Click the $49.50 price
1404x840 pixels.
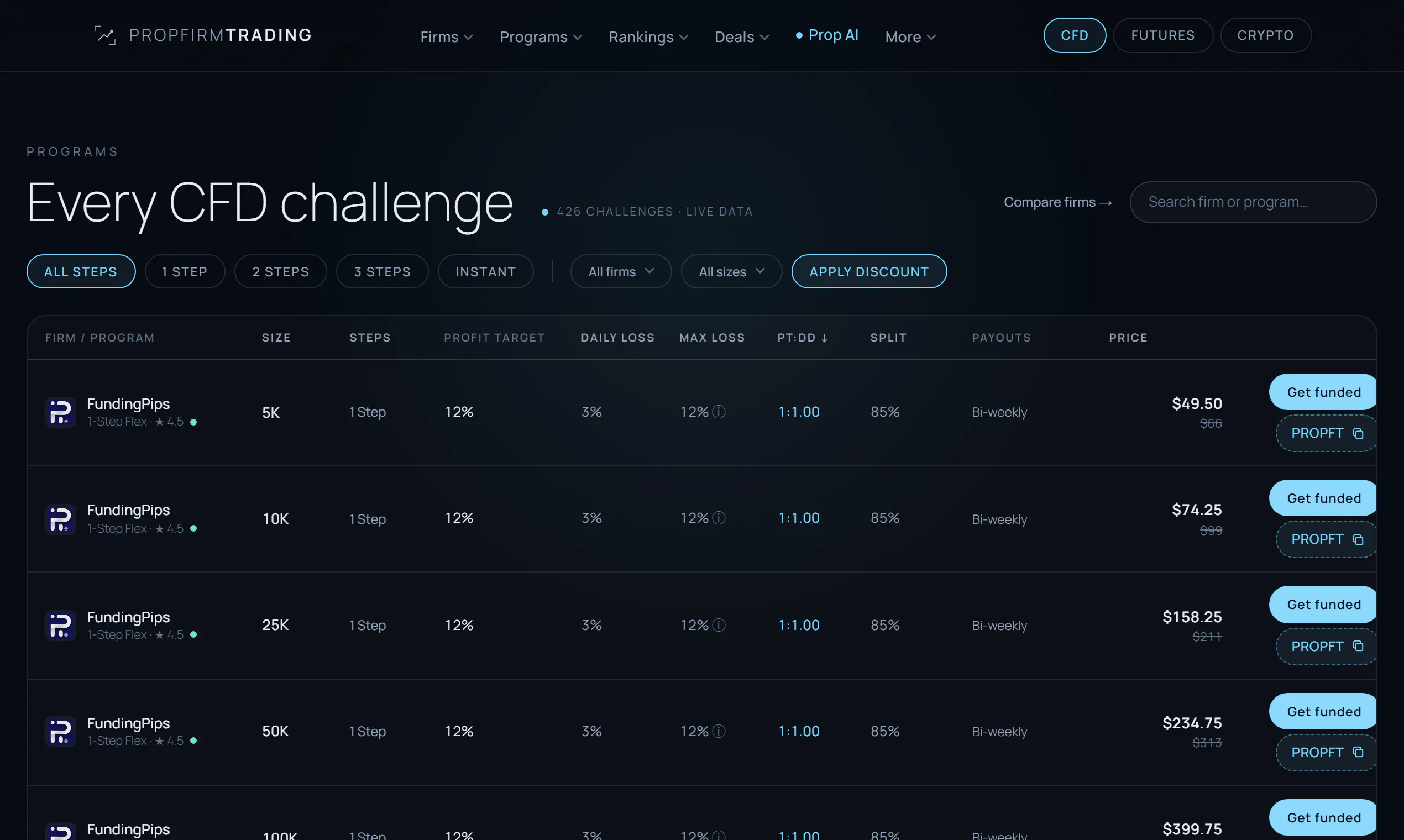point(1197,403)
